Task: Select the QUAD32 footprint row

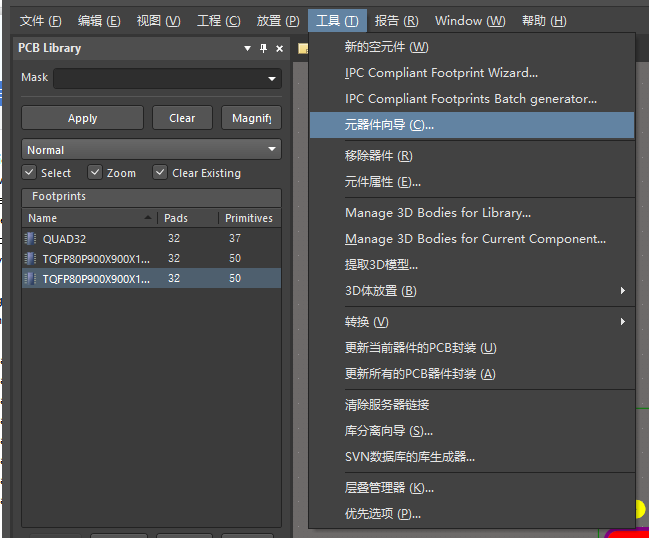Action: pyautogui.click(x=151, y=238)
